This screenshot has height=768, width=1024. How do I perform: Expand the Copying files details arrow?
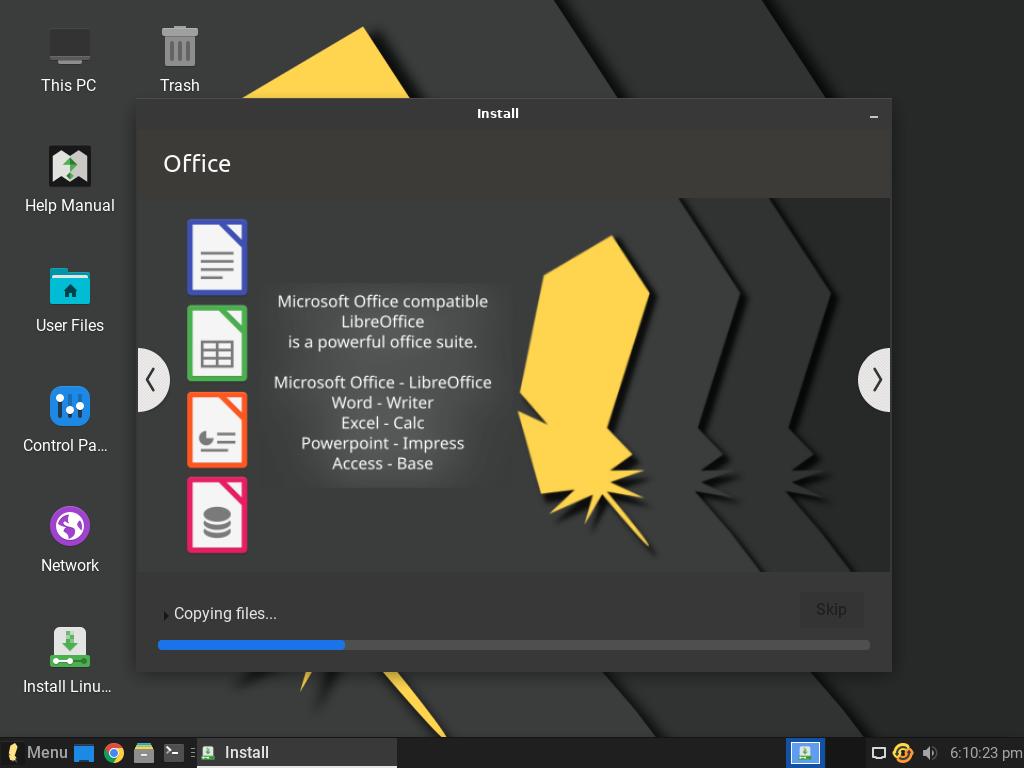coord(166,615)
